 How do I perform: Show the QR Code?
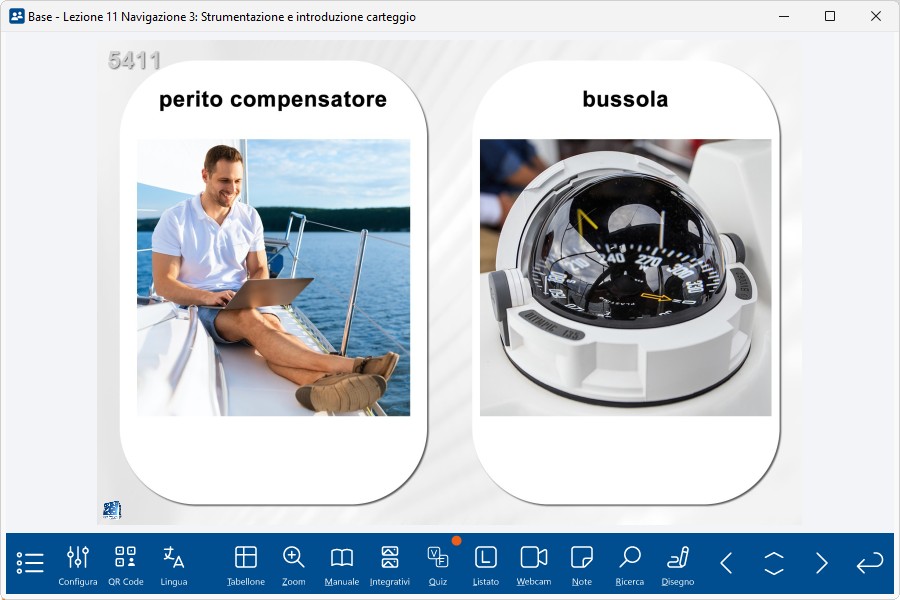[126, 564]
